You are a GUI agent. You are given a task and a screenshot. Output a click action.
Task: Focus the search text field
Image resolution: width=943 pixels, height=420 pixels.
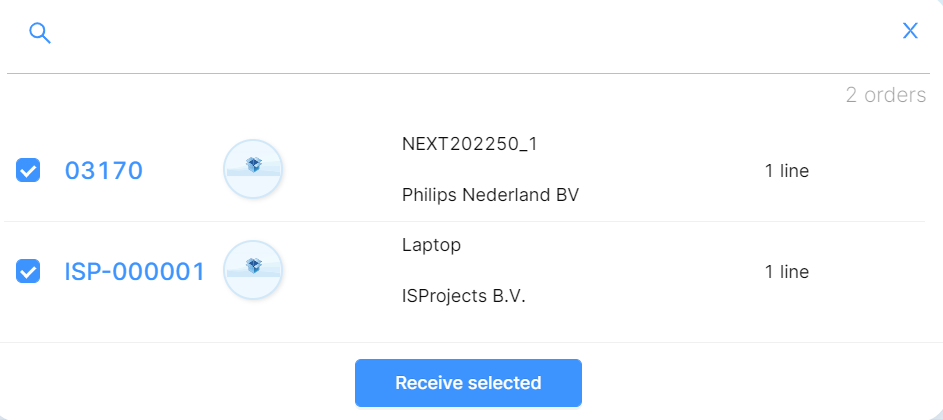[x=475, y=32]
